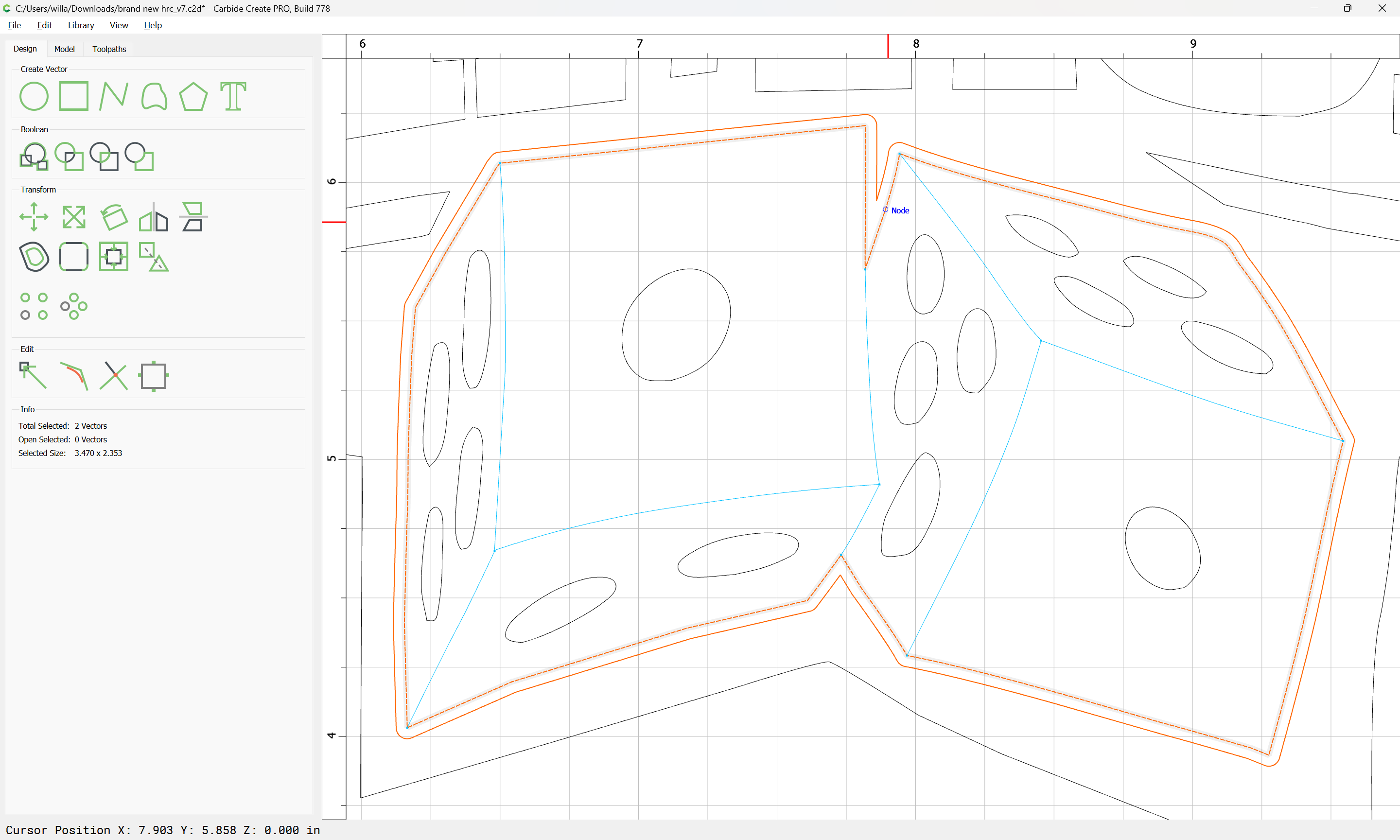Select the Polyline drawing tool
This screenshot has width=1400, height=840.
113,96
